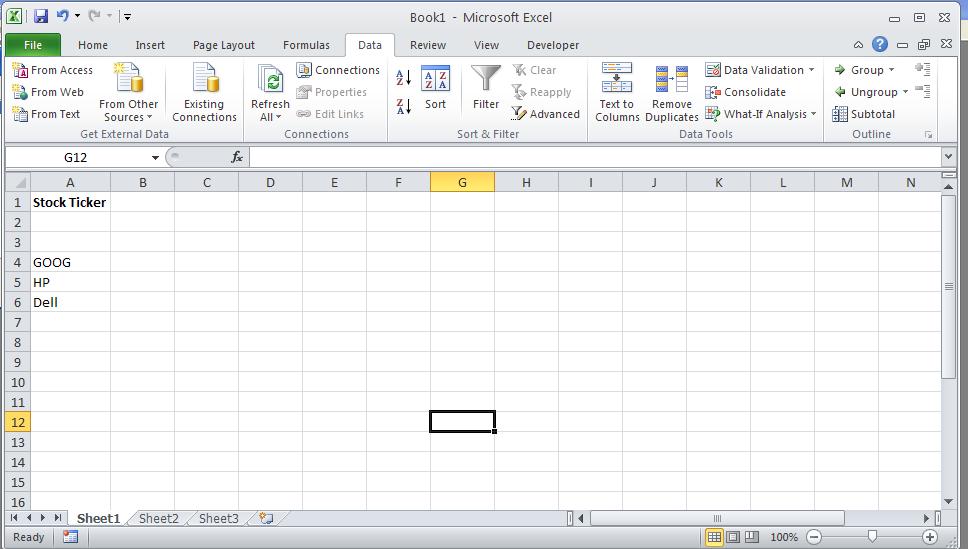Open the Group dropdown arrow
This screenshot has height=549, width=968.
pos(891,70)
